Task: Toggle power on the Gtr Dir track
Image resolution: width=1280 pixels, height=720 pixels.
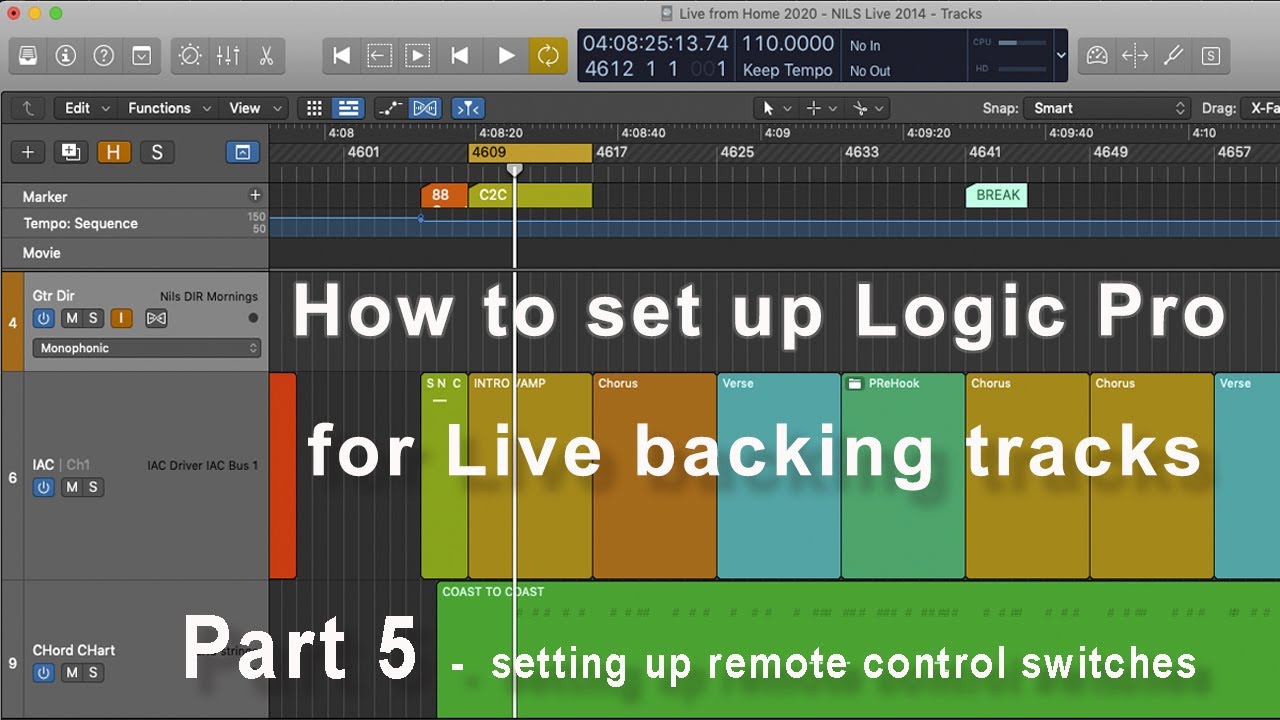Action: tap(43, 318)
